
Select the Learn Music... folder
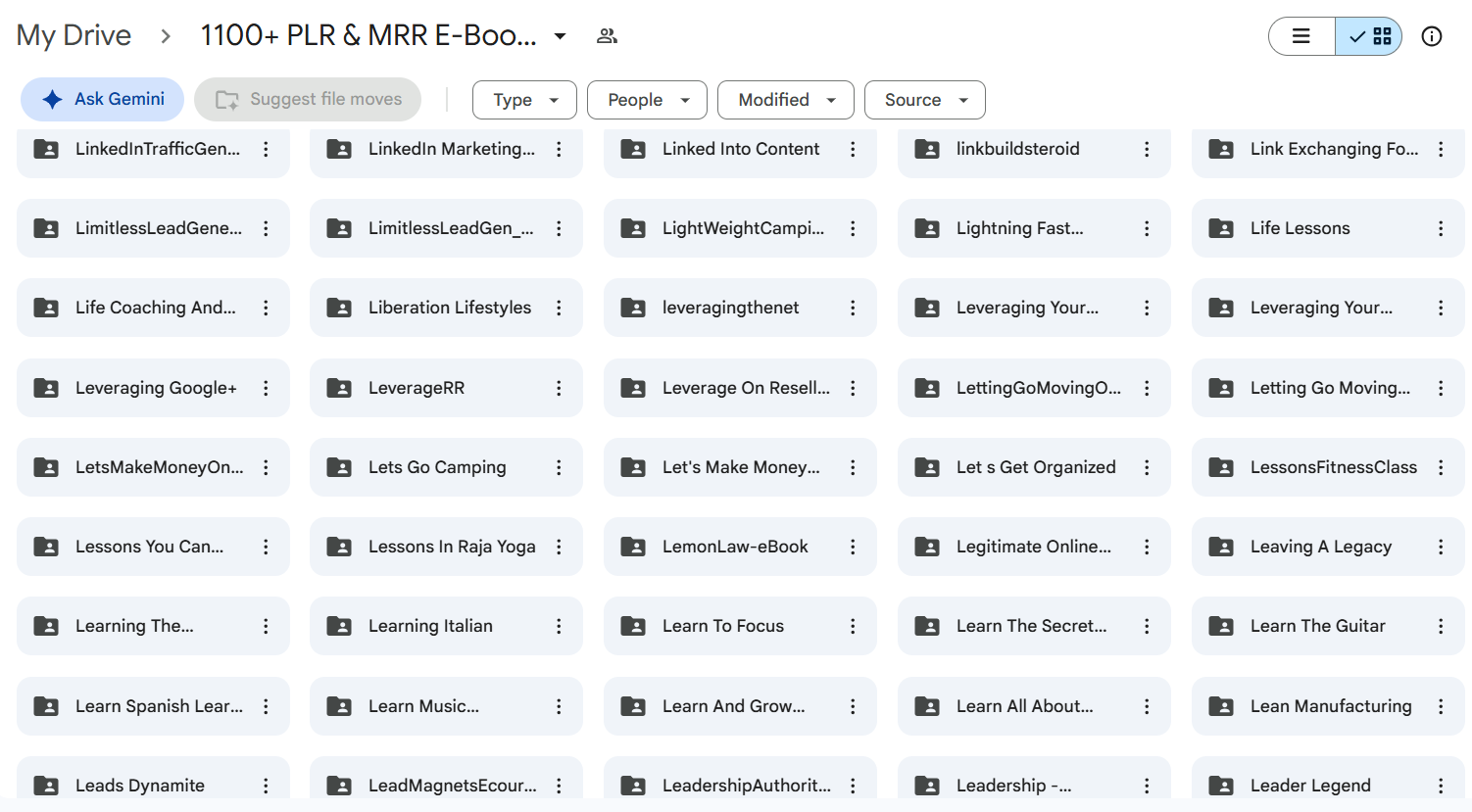pos(446,706)
